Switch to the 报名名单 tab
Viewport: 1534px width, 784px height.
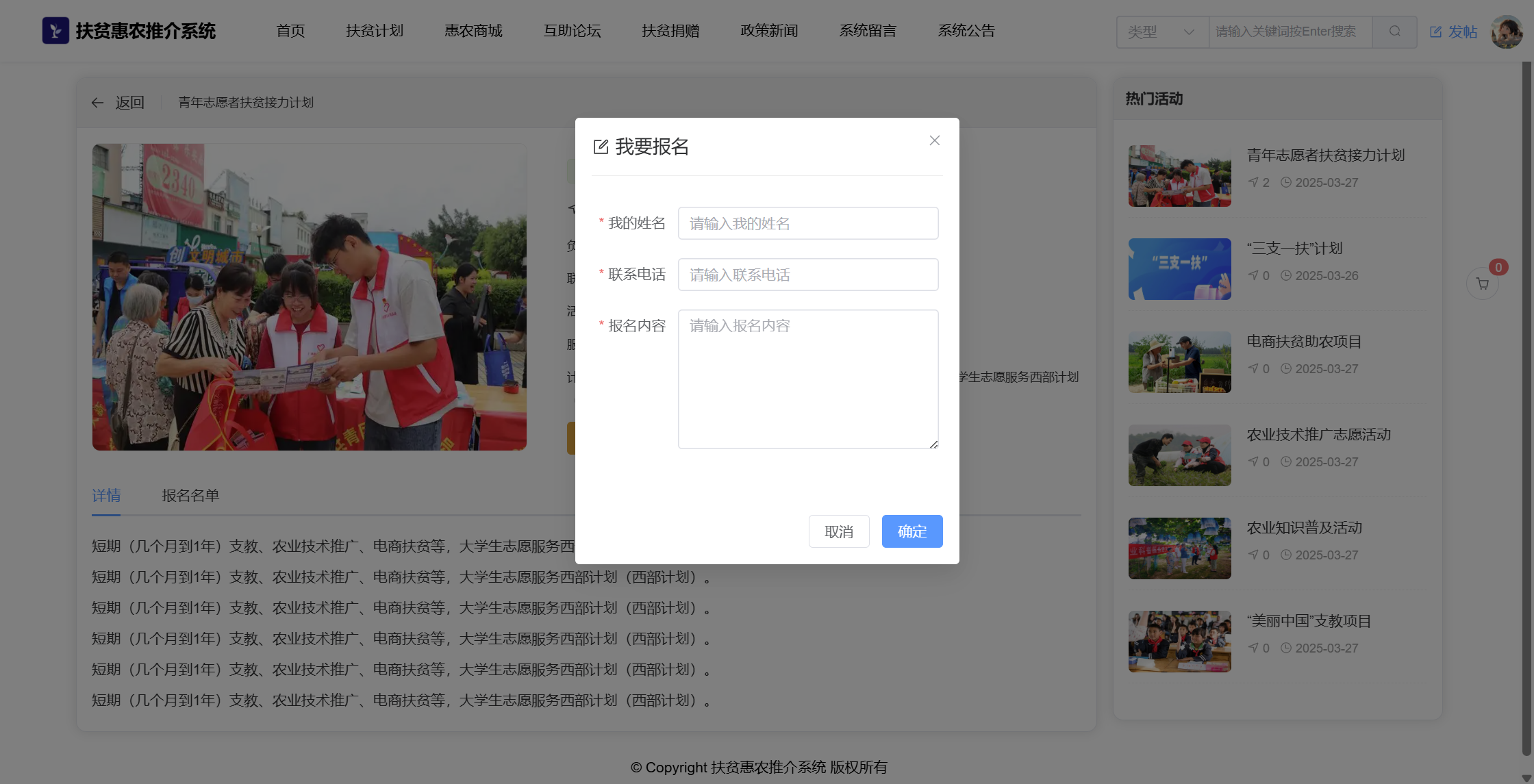click(x=190, y=496)
